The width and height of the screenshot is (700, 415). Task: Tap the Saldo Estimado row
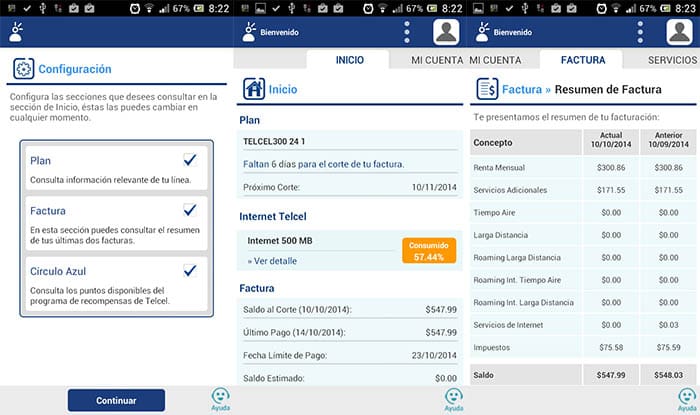click(350, 378)
